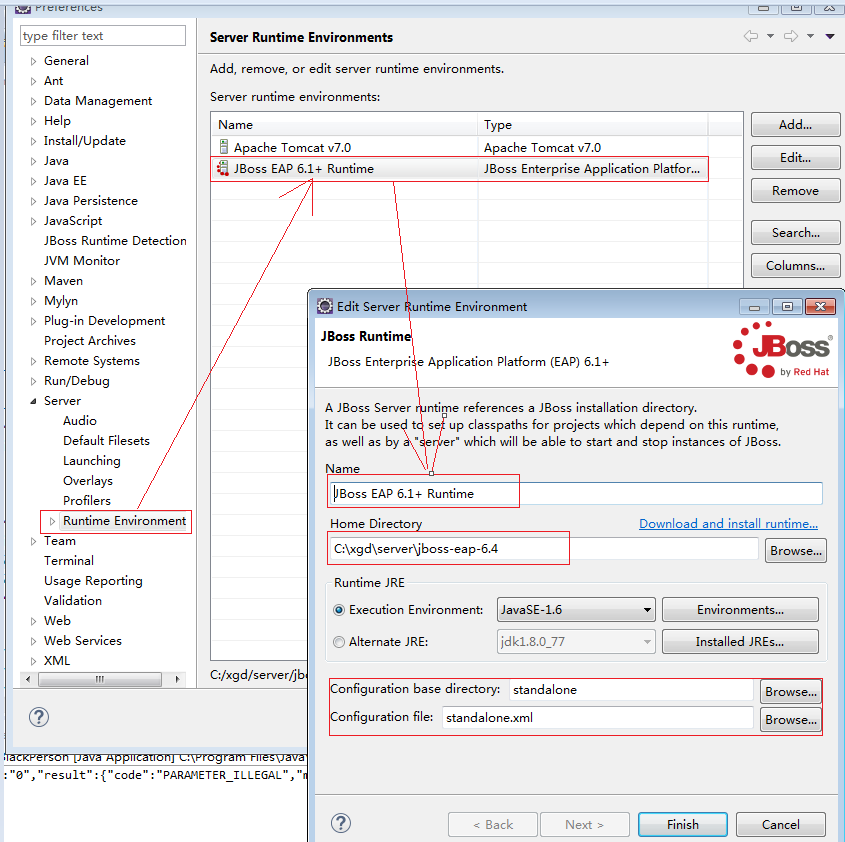Click the help icon in Edit Server Runtime dialog
The height and width of the screenshot is (842, 845).
click(341, 823)
